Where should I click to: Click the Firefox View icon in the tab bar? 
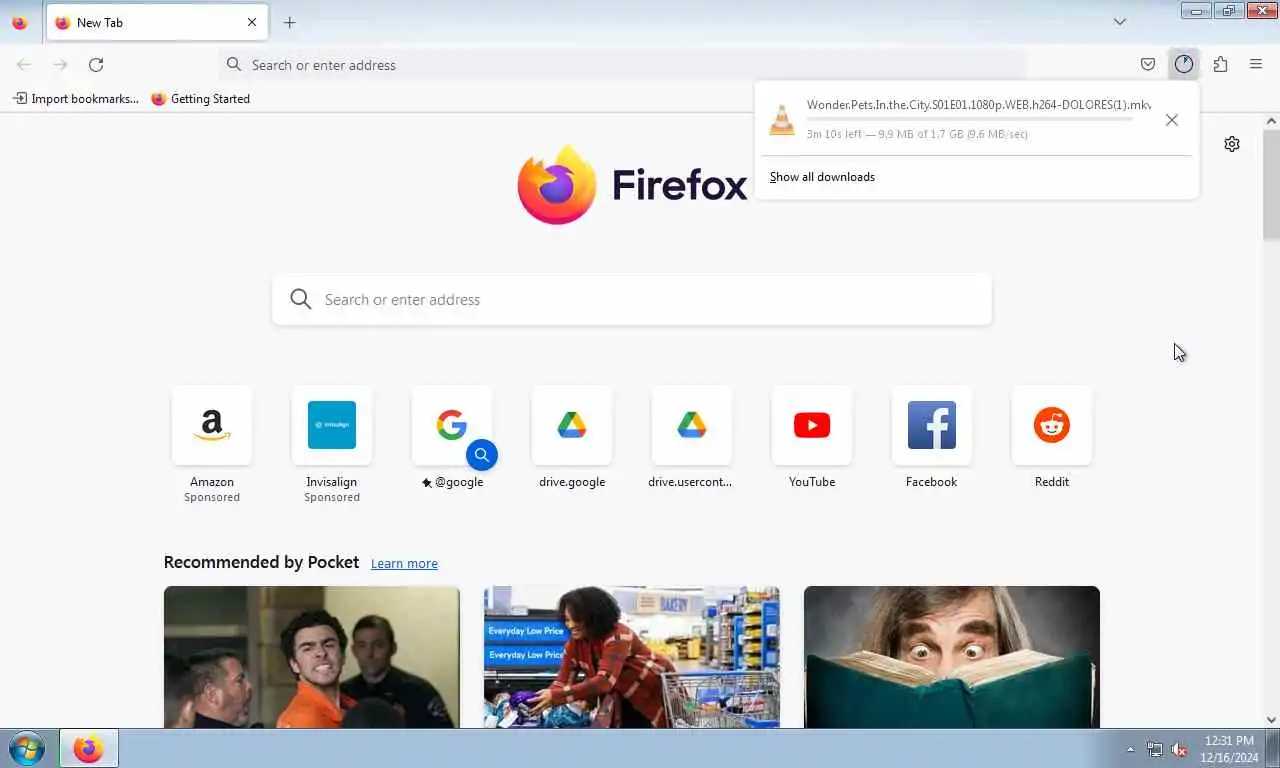(x=19, y=22)
